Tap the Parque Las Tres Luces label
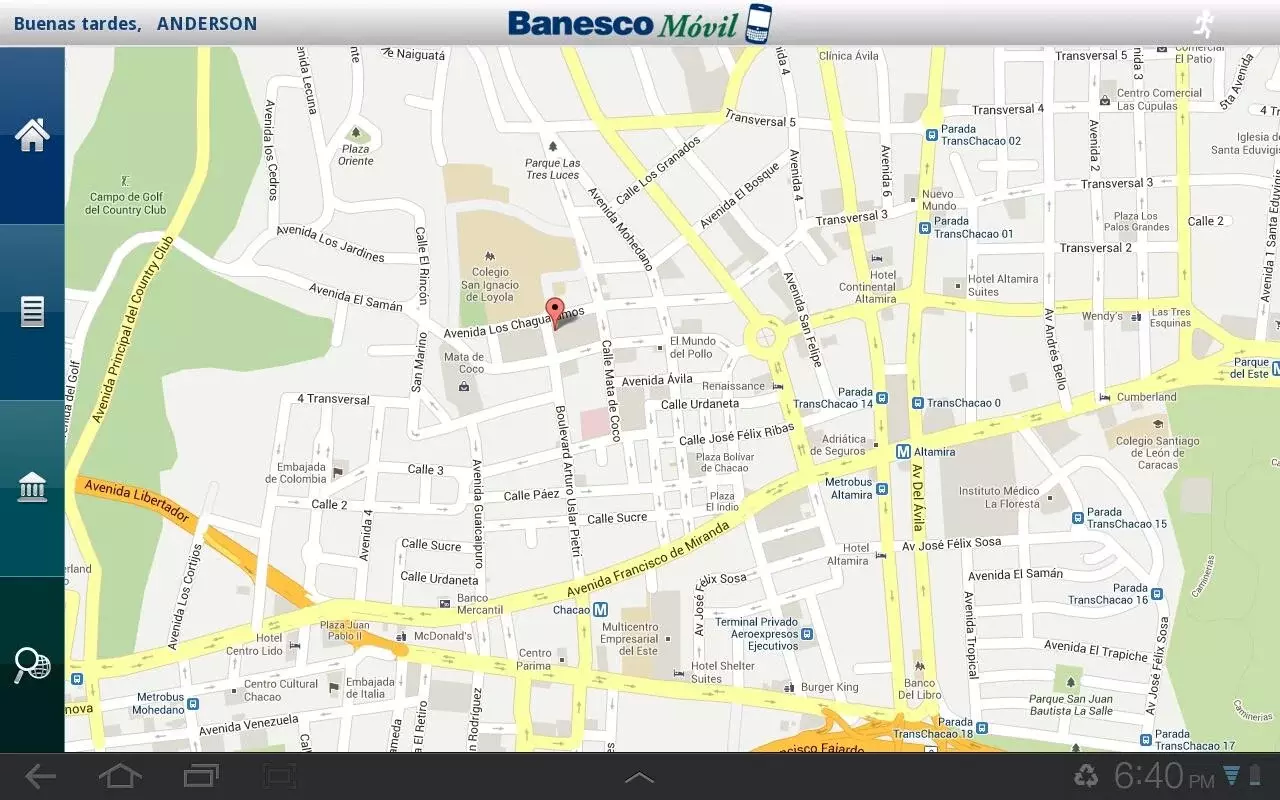The width and height of the screenshot is (1280, 800). 552,169
